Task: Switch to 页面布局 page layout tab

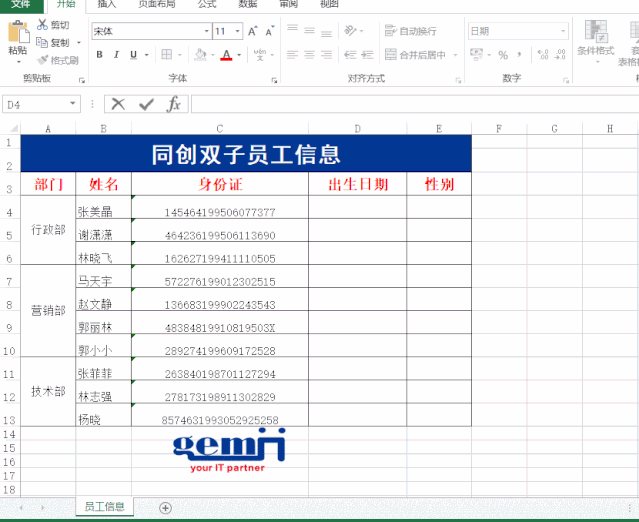Action: click(x=156, y=4)
